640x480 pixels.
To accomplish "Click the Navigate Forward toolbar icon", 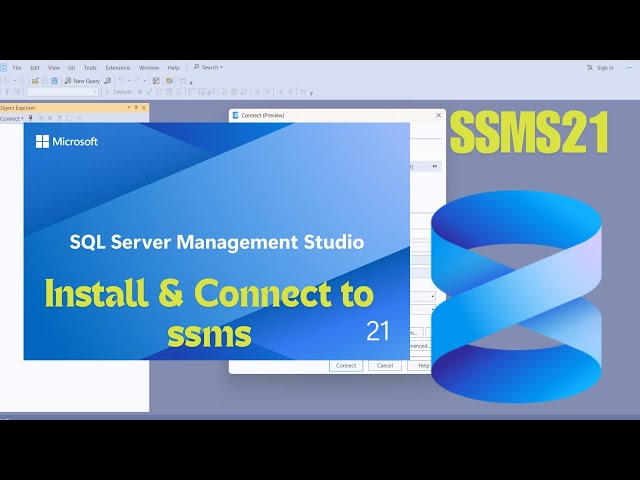I will coord(22,81).
